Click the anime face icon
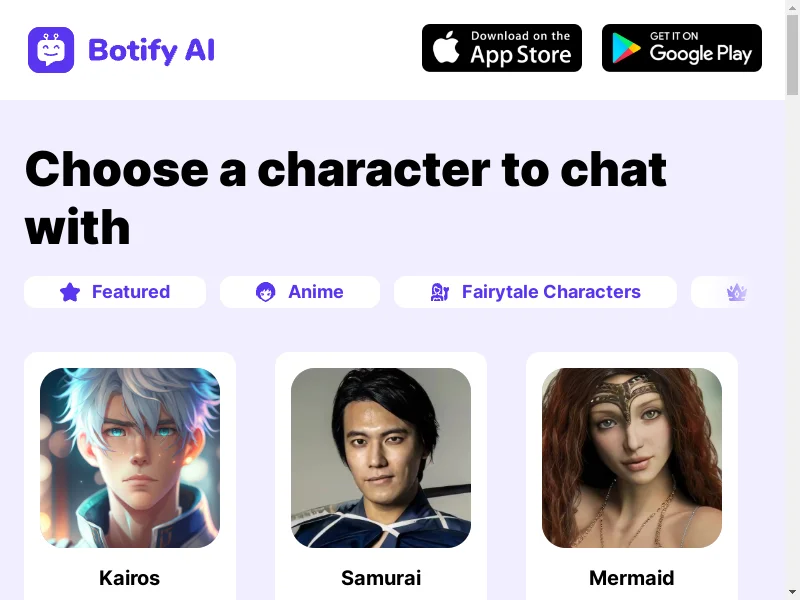Image resolution: width=800 pixels, height=600 pixels. point(265,292)
